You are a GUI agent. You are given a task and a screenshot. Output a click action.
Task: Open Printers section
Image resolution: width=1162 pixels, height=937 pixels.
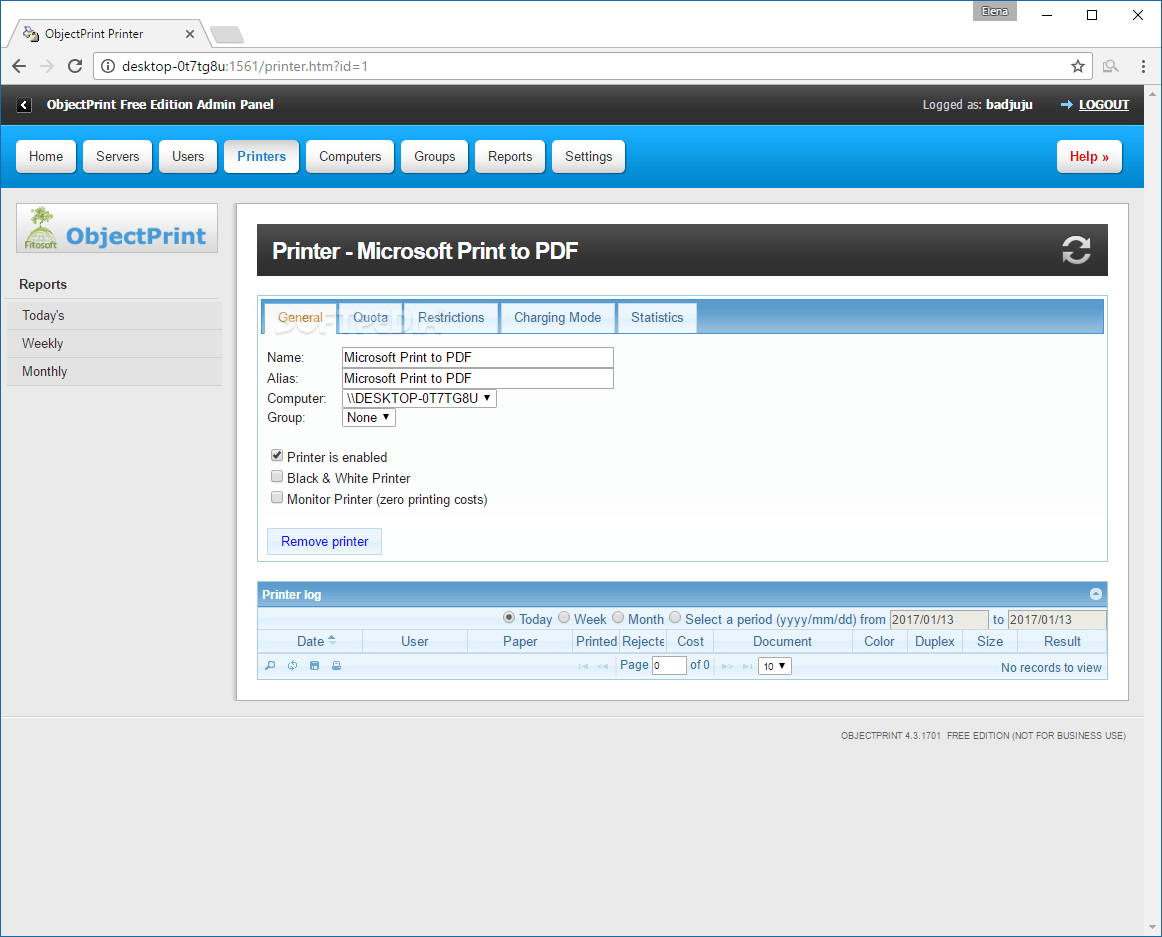tap(262, 156)
